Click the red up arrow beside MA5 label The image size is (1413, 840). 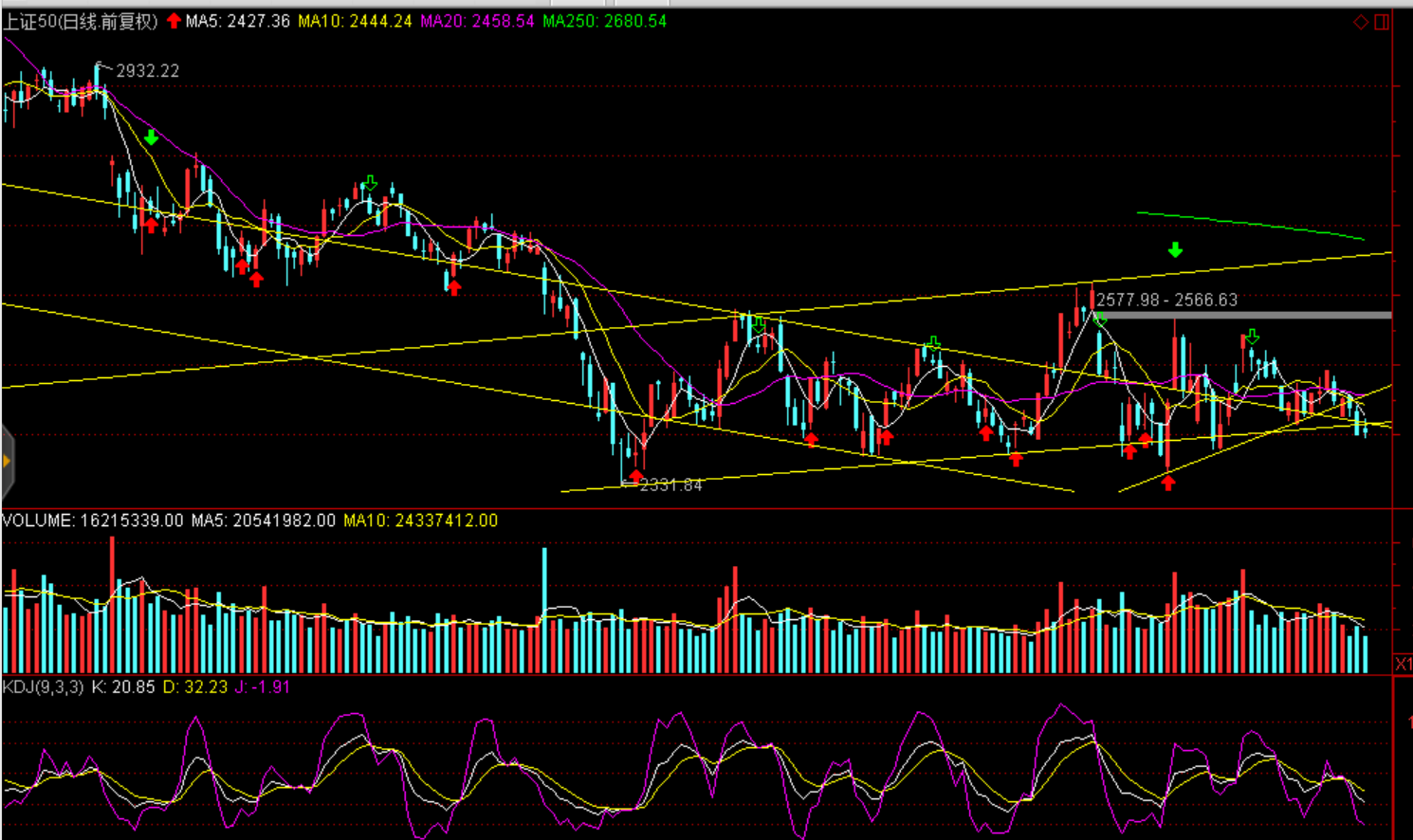(174, 21)
